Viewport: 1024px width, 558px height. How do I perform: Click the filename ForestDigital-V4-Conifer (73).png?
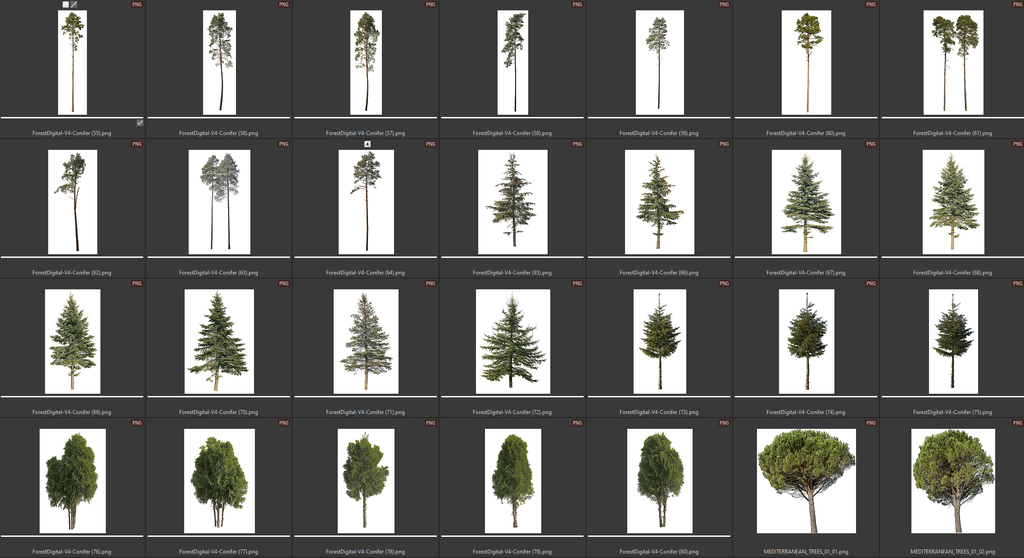[x=659, y=412]
